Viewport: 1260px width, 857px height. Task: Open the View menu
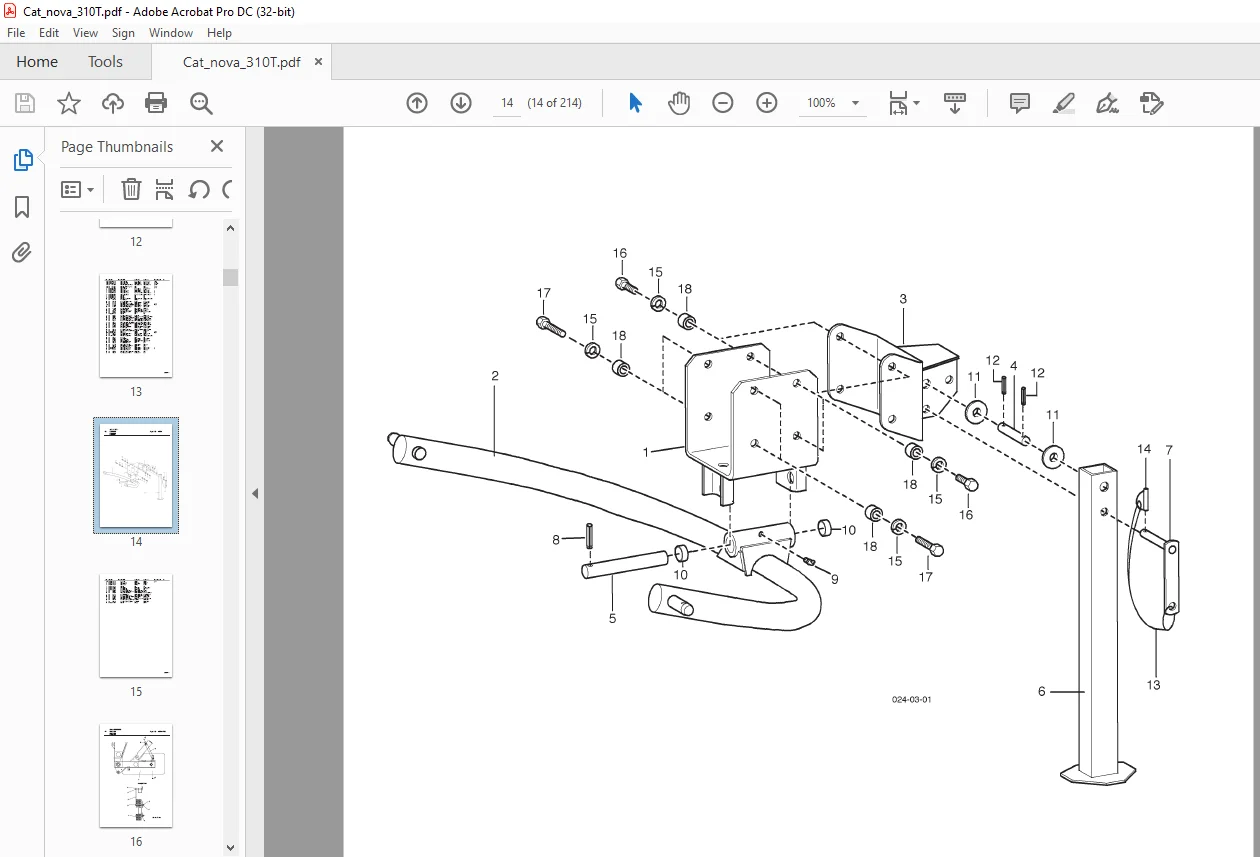85,32
